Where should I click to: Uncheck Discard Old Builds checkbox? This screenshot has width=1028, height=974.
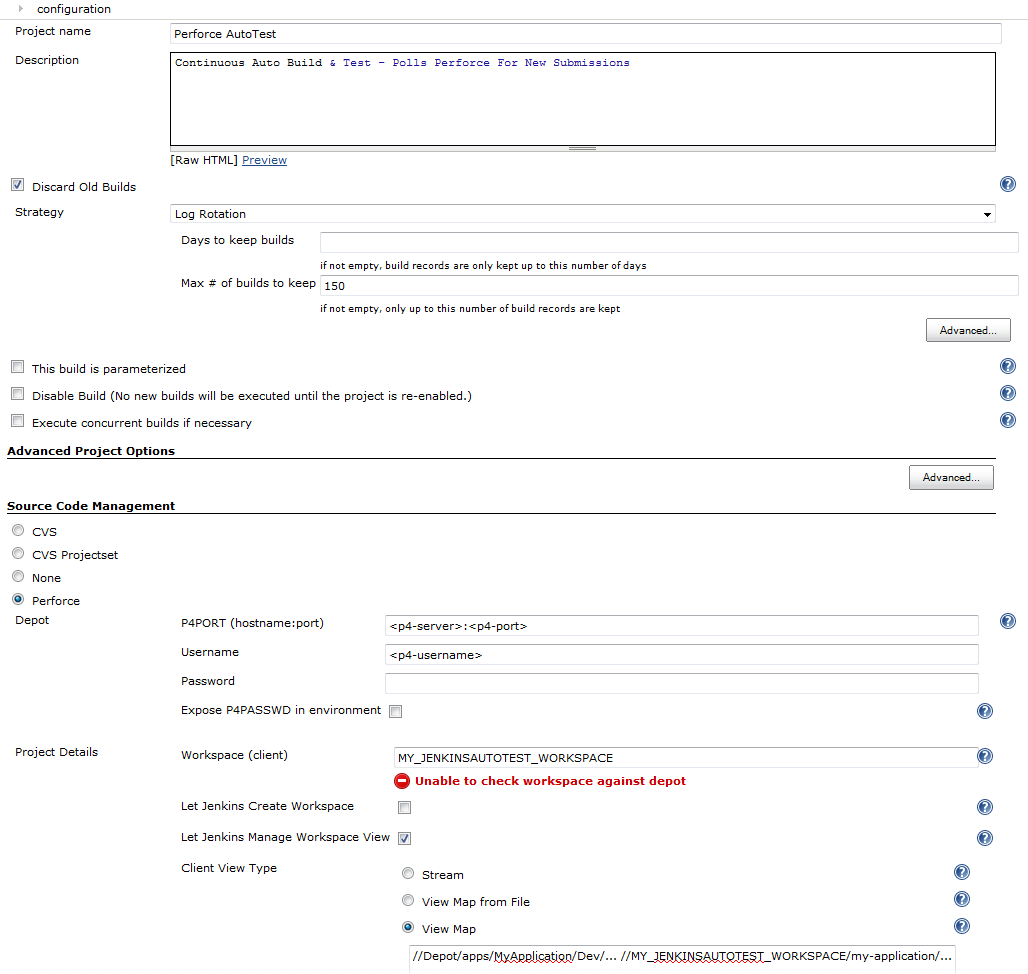click(x=18, y=185)
